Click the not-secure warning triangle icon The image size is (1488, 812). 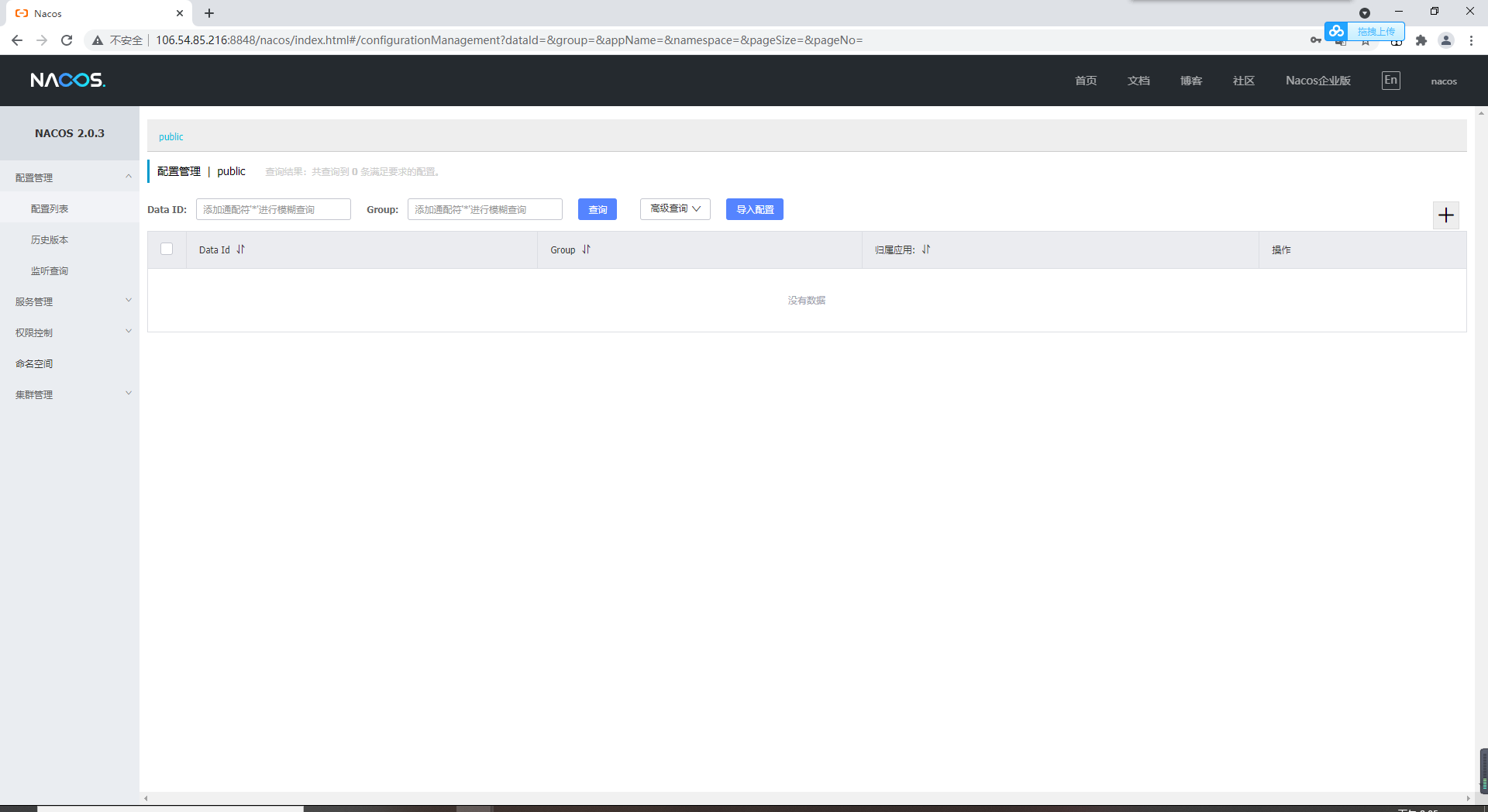point(98,40)
